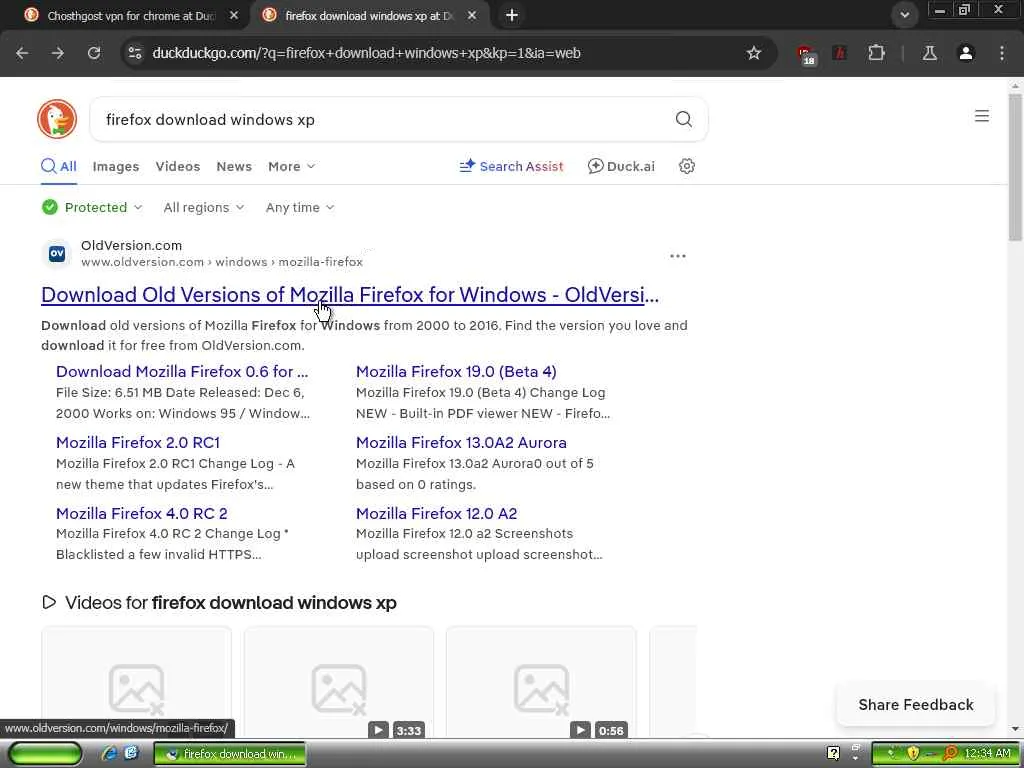Expand the Any time filter

tap(300, 207)
